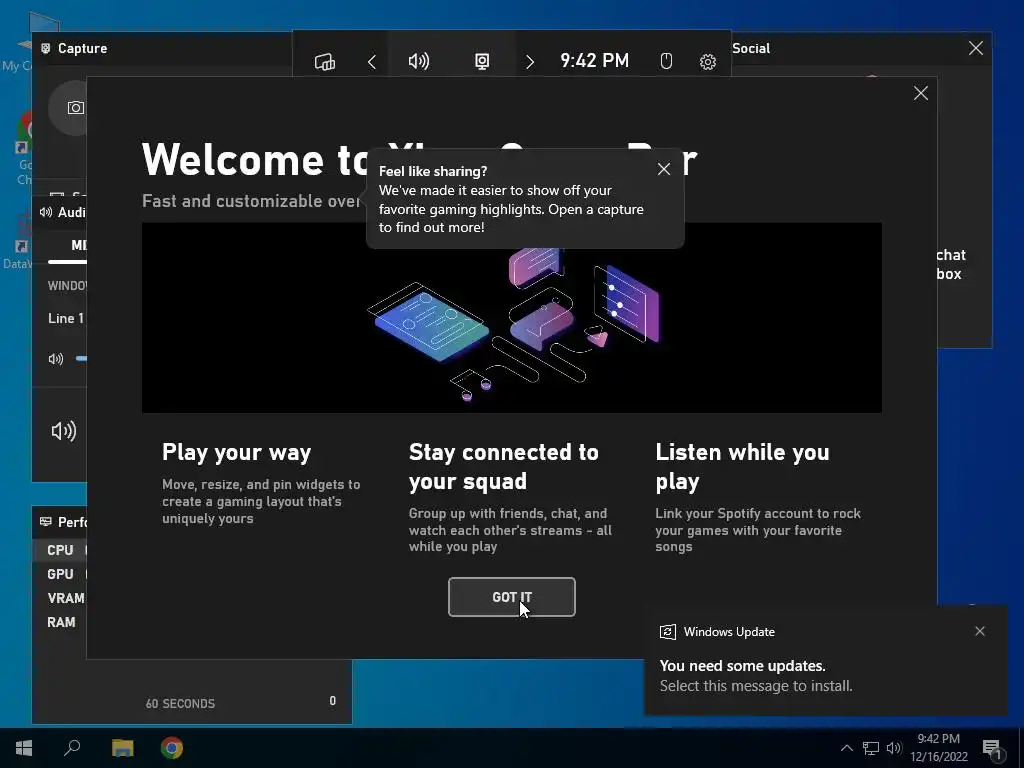Click the Capture widget title

point(82,48)
